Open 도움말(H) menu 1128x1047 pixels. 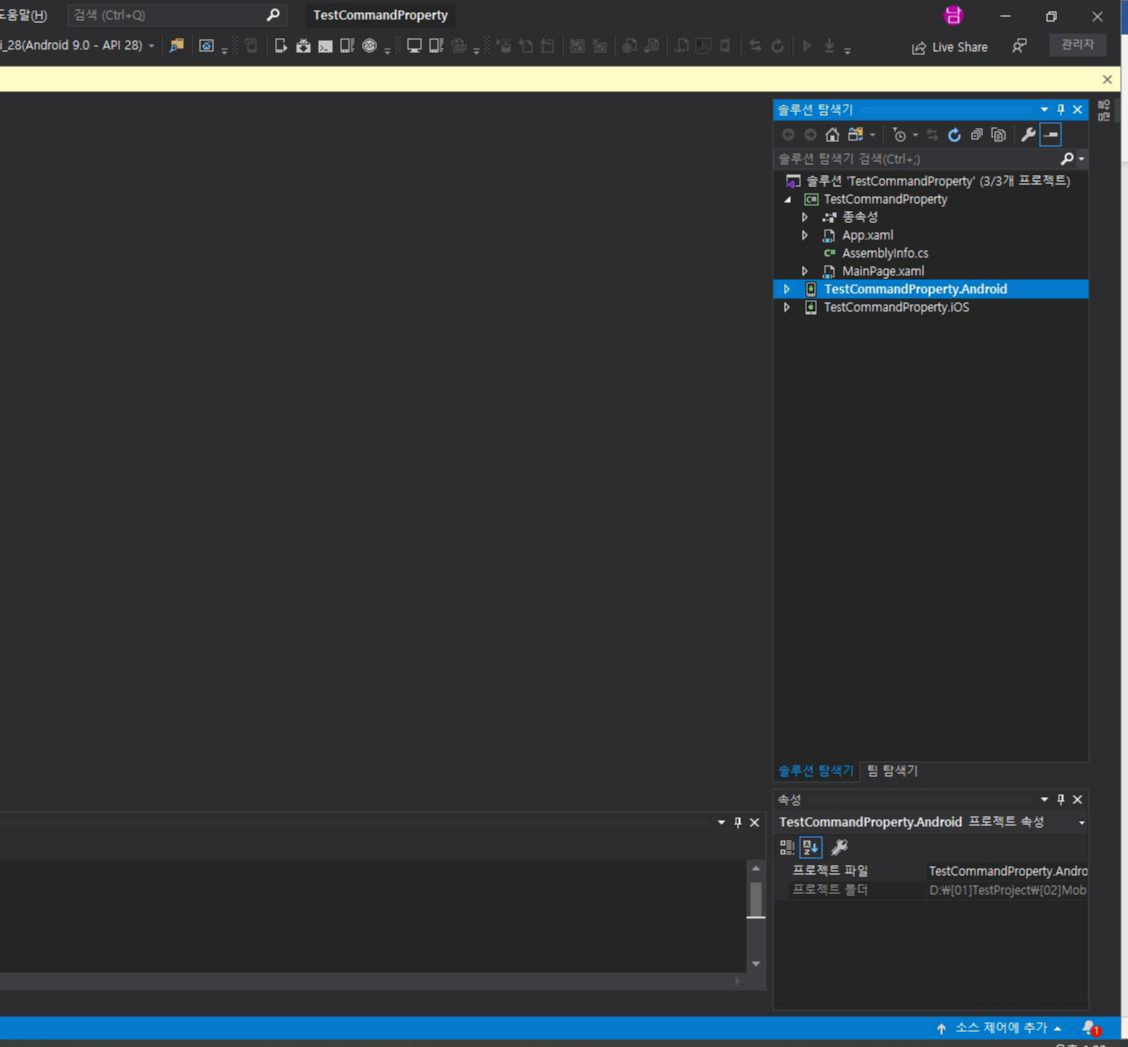(23, 15)
